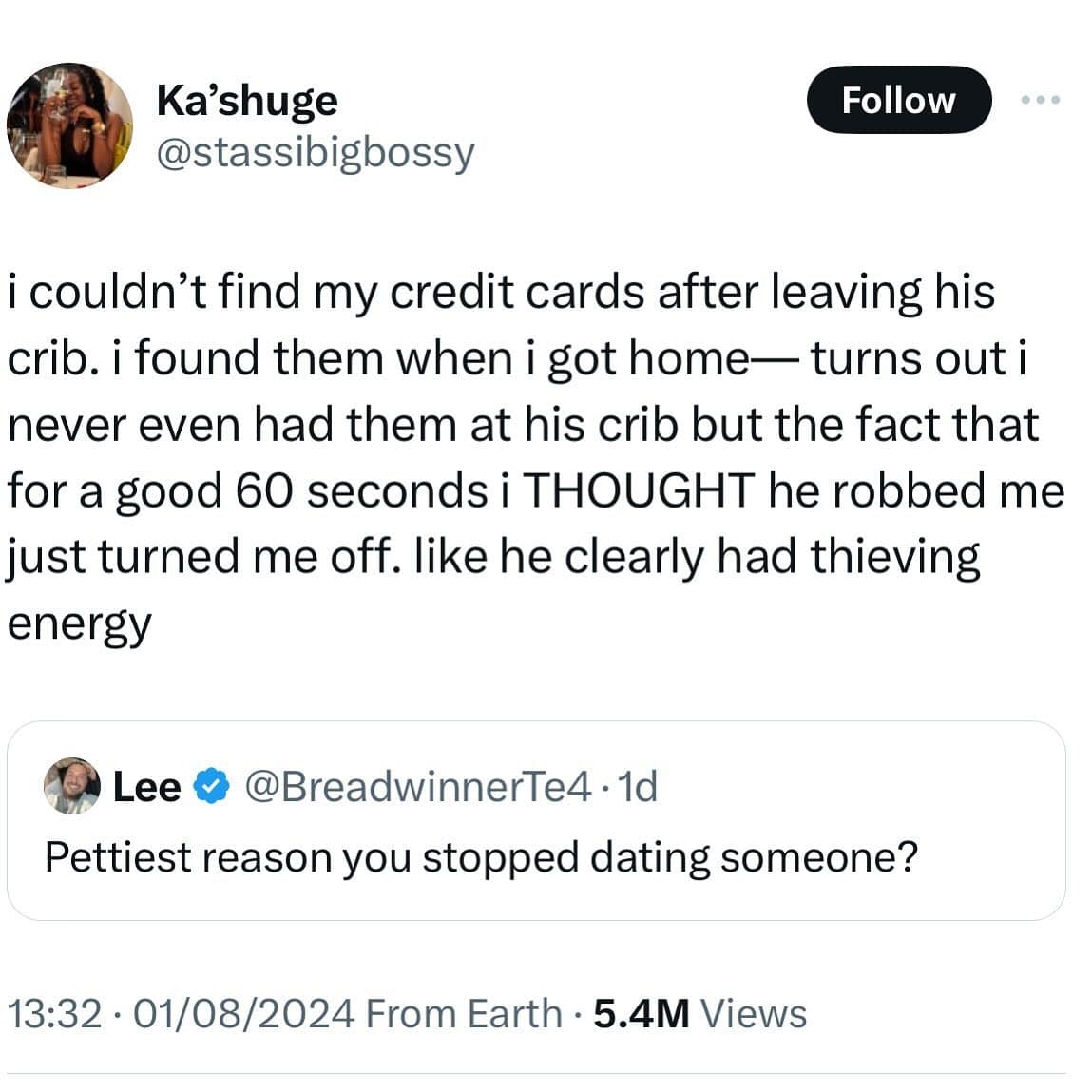The image size is (1092, 1092).
Task: Click the main tweet about credit cards
Action: [532, 456]
